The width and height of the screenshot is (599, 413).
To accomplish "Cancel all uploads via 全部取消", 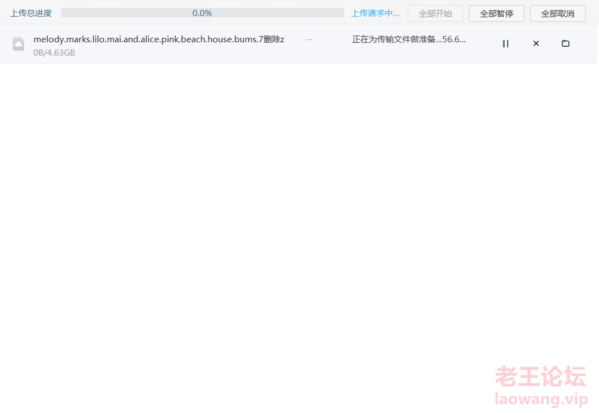I will click(557, 14).
